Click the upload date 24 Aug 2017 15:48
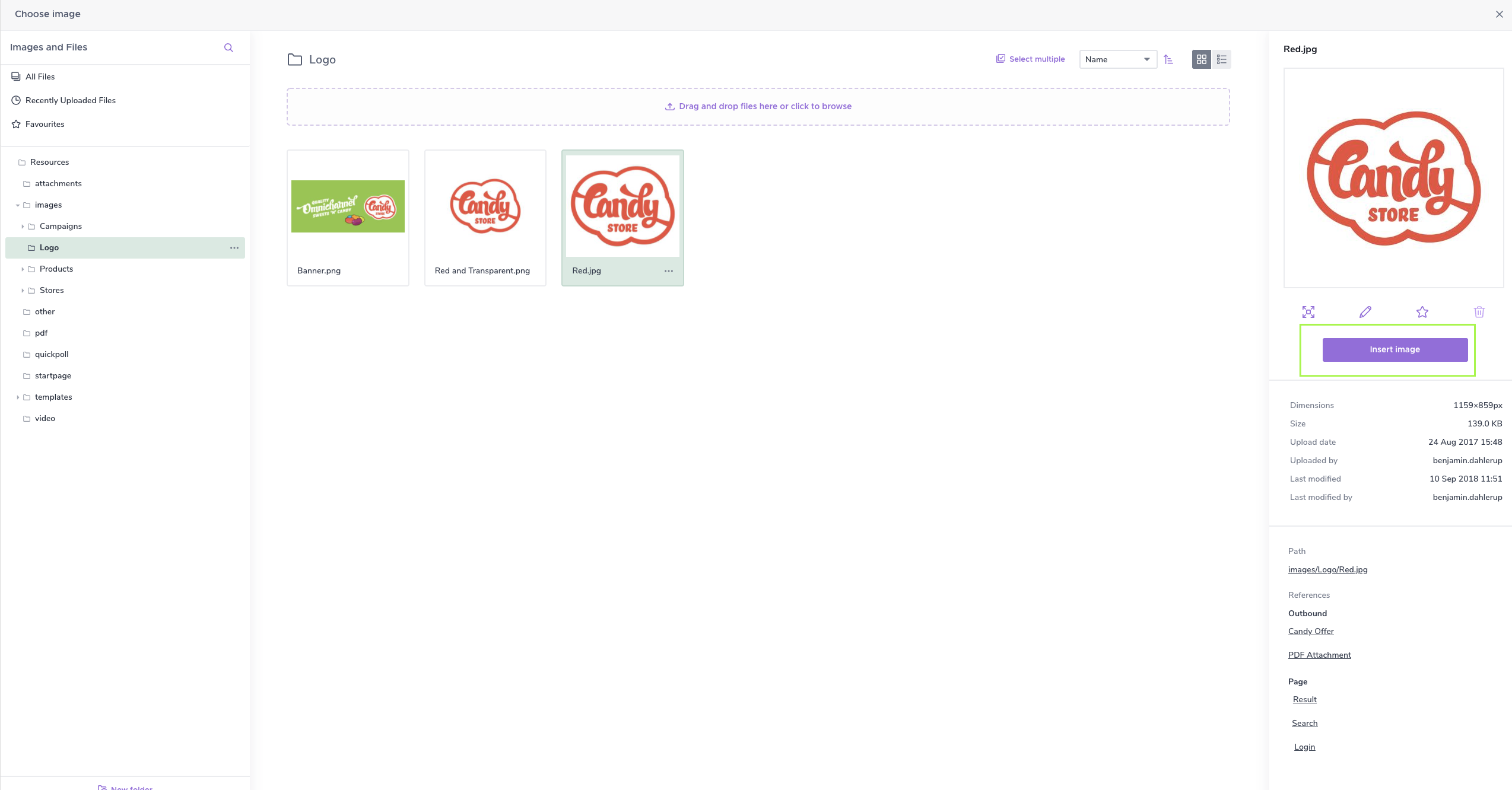The width and height of the screenshot is (1512, 790). click(1465, 442)
